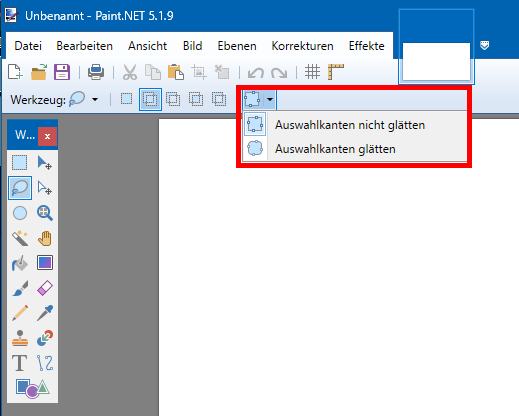The height and width of the screenshot is (416, 519).
Task: Select the Shapes tool
Action: pyautogui.click(x=32, y=388)
